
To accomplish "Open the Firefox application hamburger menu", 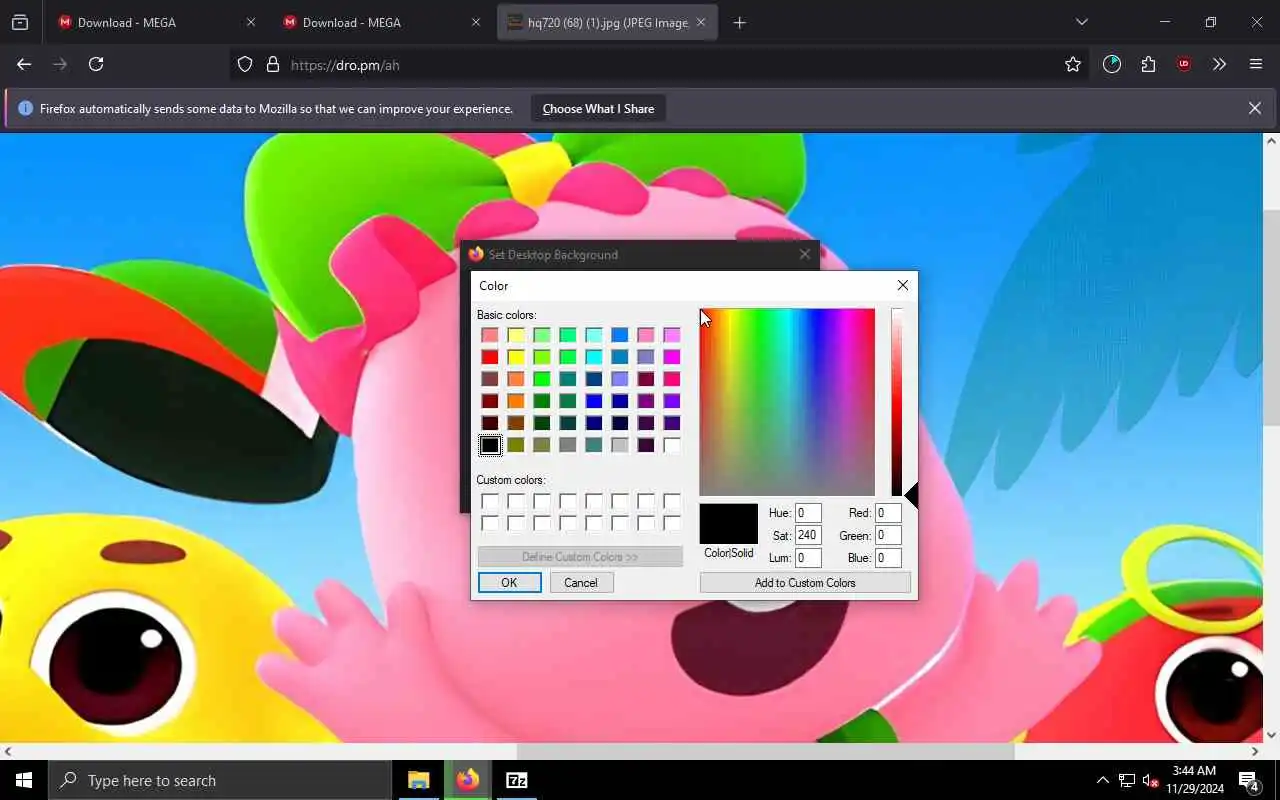I will (1256, 64).
